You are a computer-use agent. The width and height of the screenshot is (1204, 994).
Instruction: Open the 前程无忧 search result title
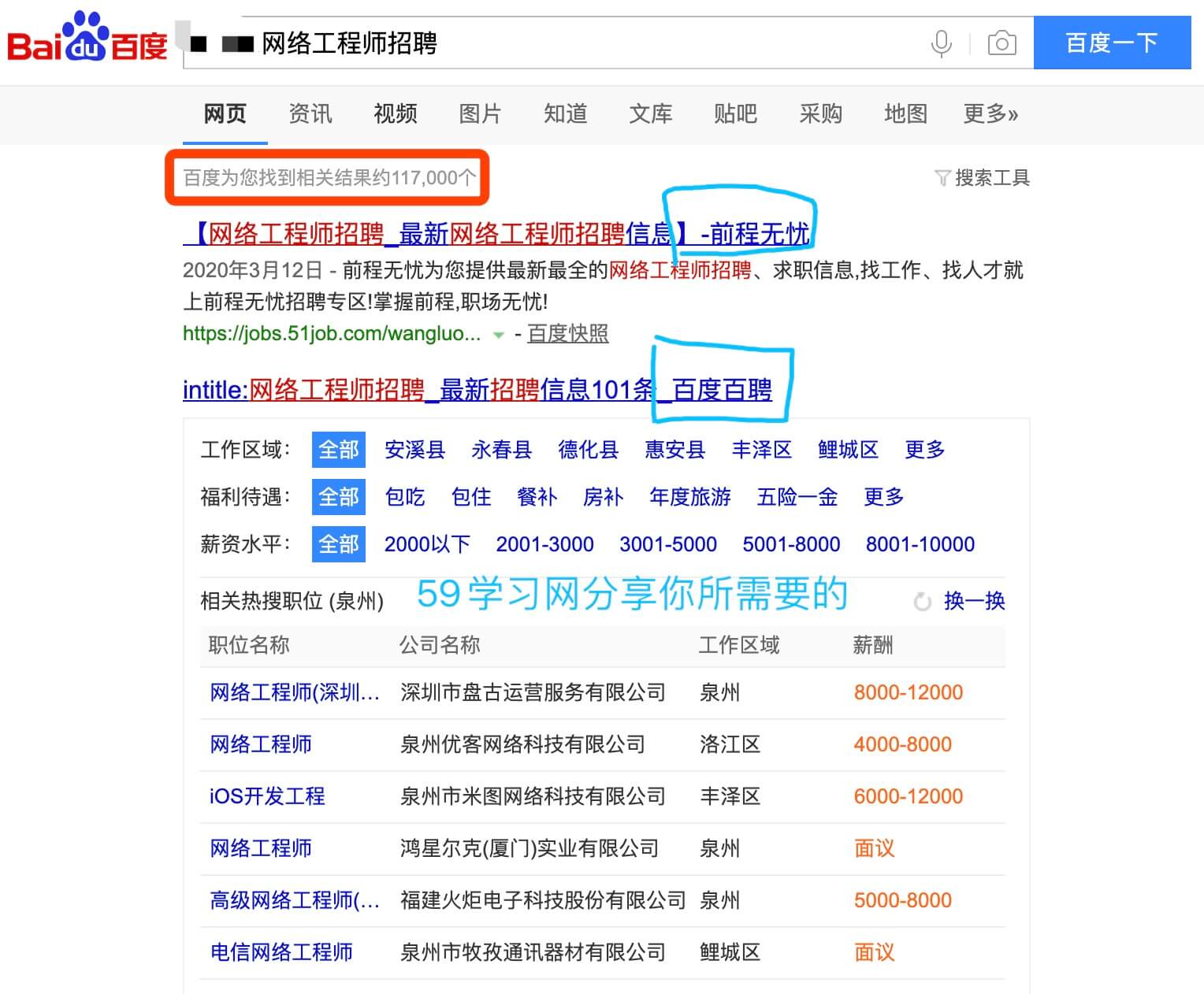click(x=496, y=234)
